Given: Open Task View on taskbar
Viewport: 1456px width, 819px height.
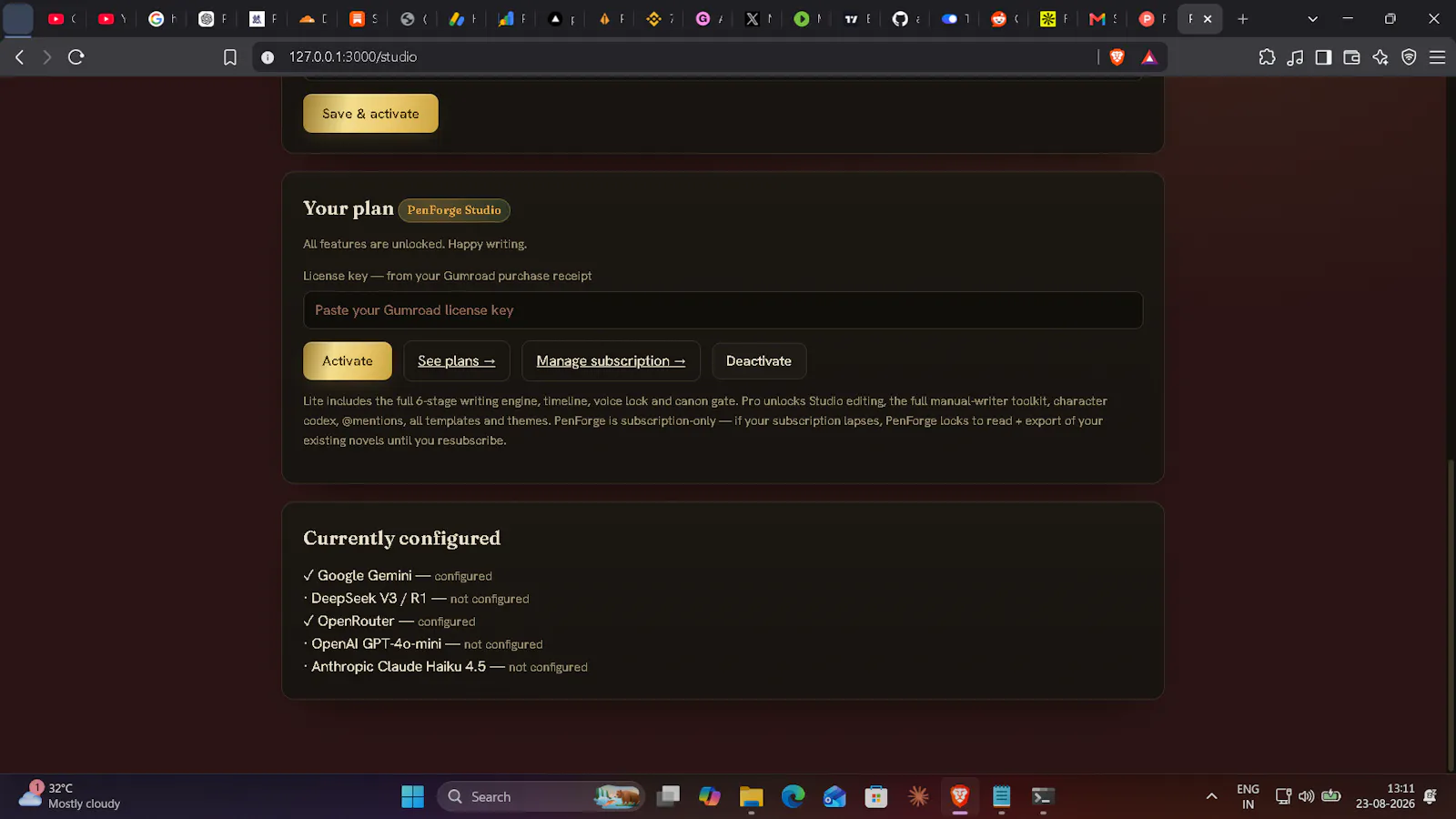Looking at the screenshot, I should pyautogui.click(x=669, y=796).
